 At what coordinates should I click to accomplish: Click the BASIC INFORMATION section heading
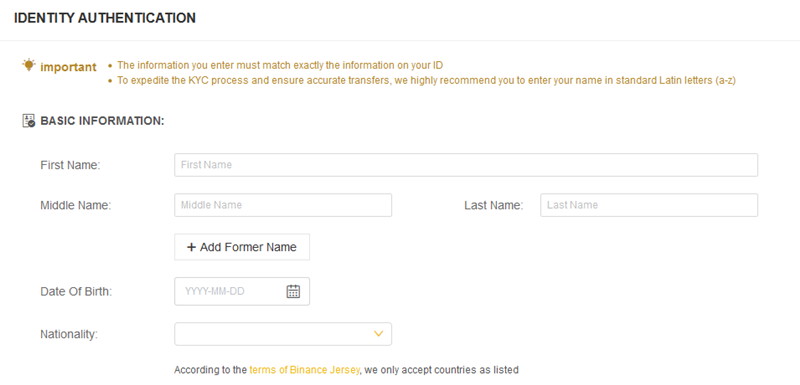[x=102, y=121]
